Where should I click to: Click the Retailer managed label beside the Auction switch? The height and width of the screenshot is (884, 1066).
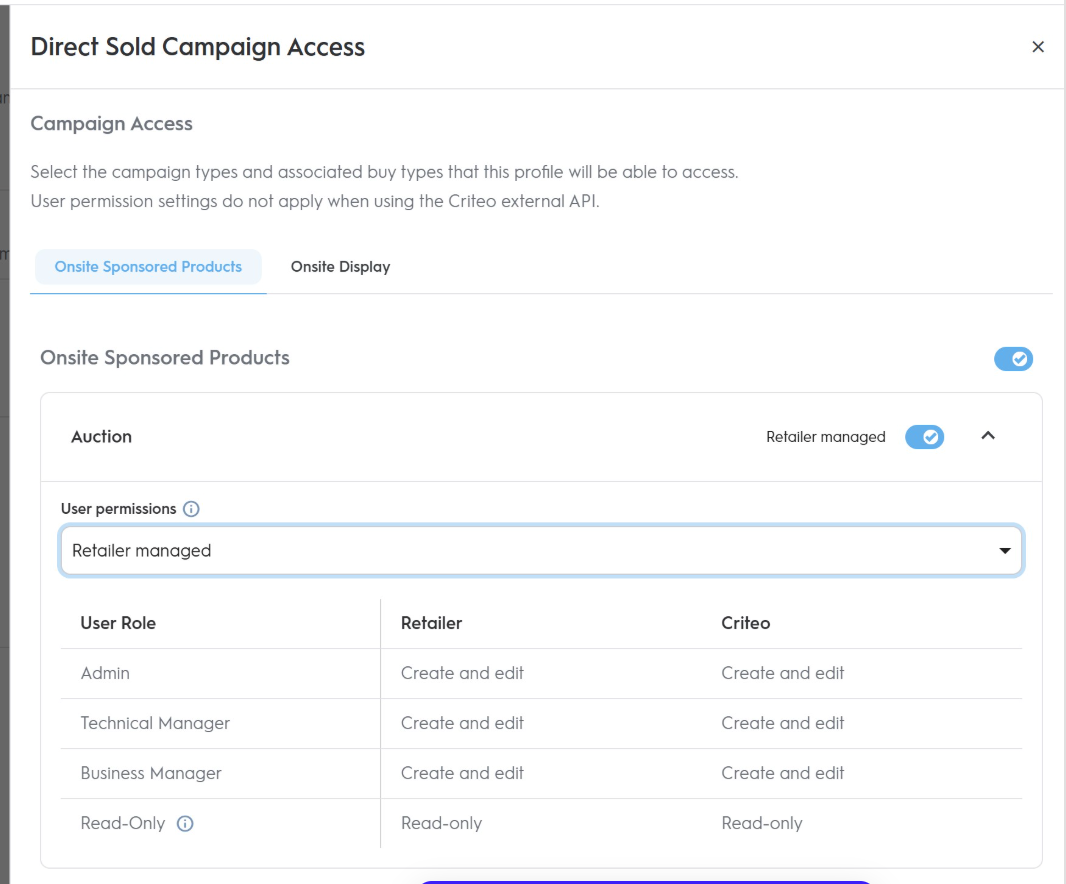(825, 437)
